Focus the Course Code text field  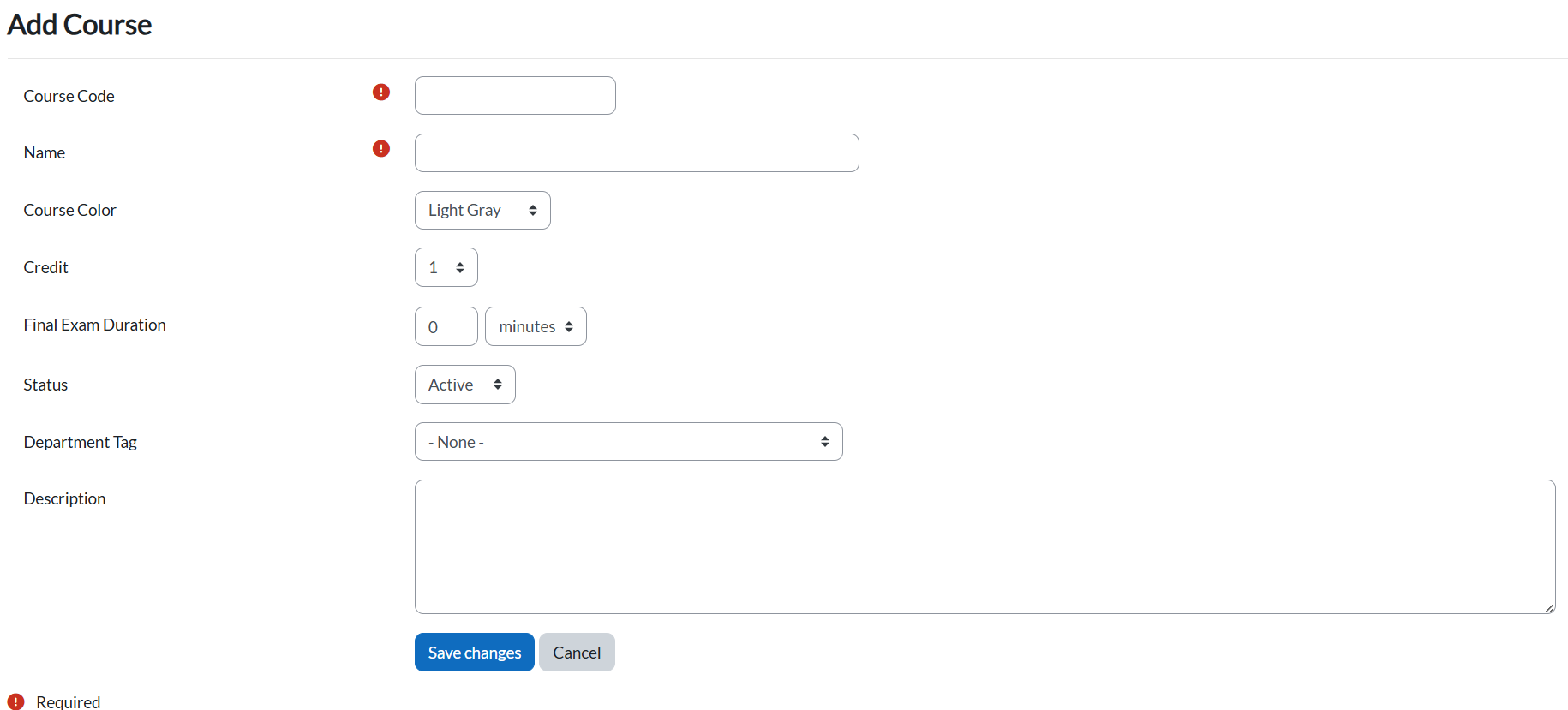tap(515, 96)
